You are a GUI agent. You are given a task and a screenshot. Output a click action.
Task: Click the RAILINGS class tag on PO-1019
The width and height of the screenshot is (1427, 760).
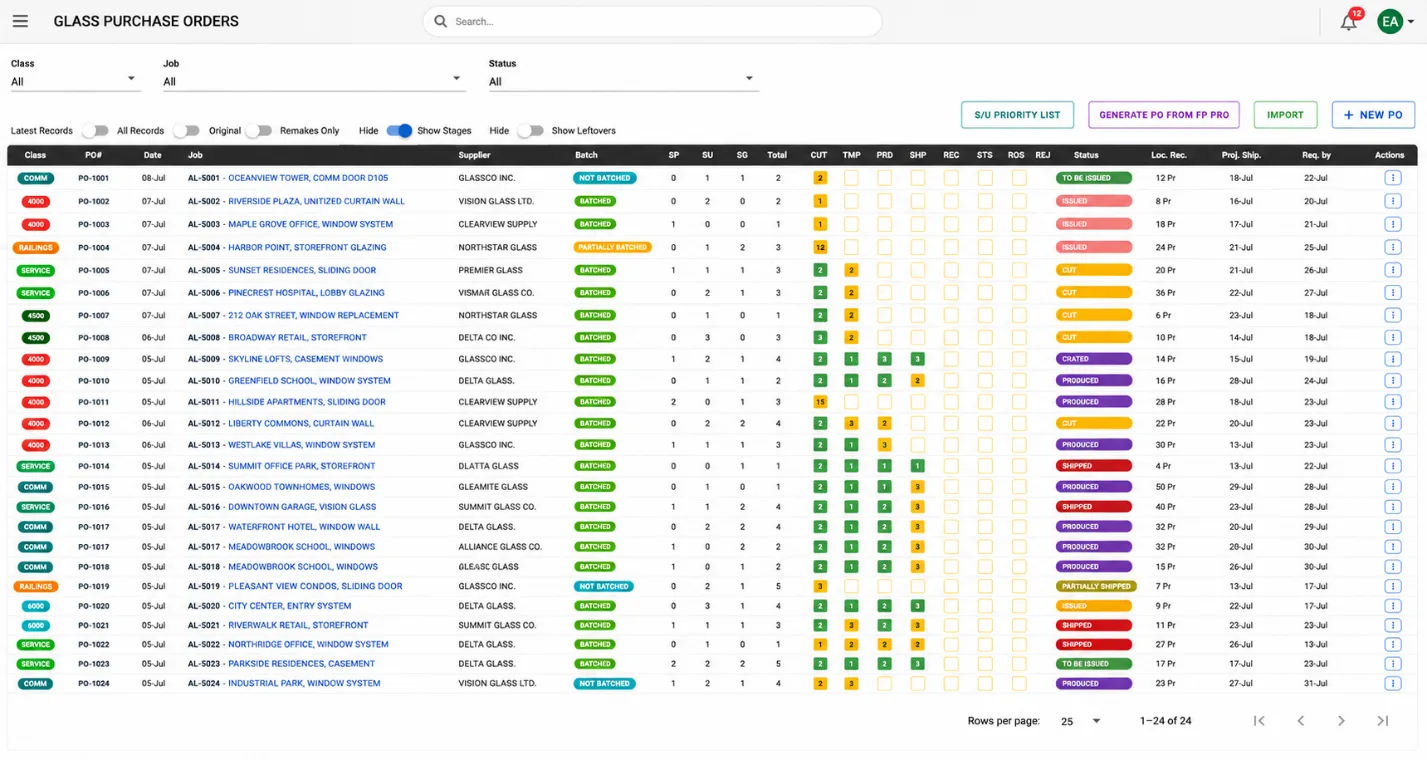(x=35, y=587)
